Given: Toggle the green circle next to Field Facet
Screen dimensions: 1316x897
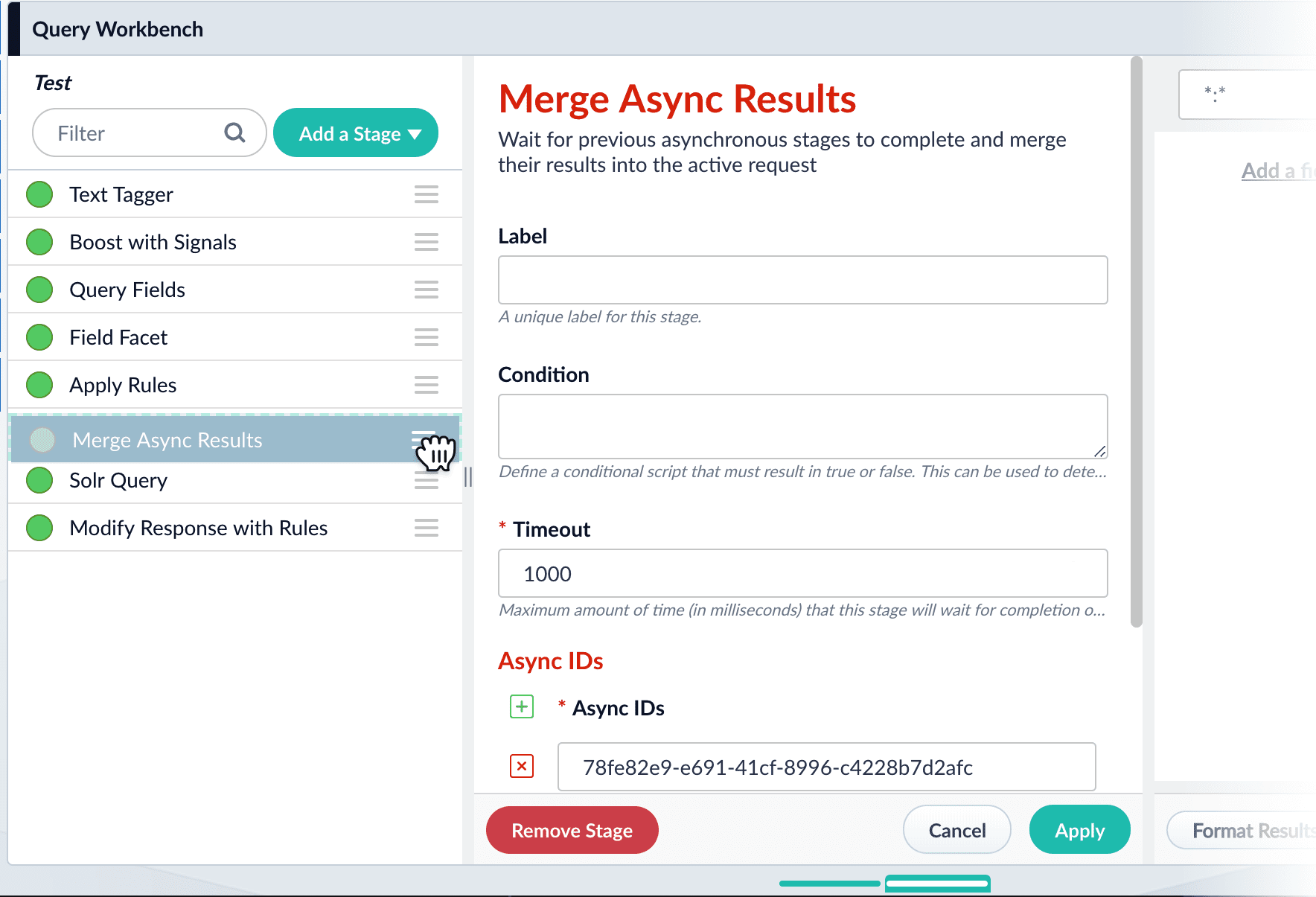Looking at the screenshot, I should click(x=39, y=337).
